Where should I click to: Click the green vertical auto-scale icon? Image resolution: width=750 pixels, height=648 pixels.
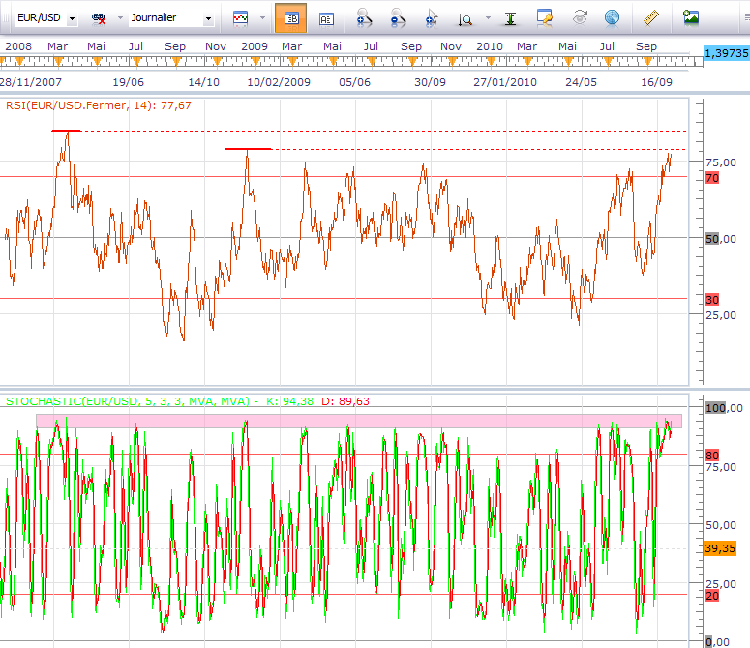click(x=511, y=18)
